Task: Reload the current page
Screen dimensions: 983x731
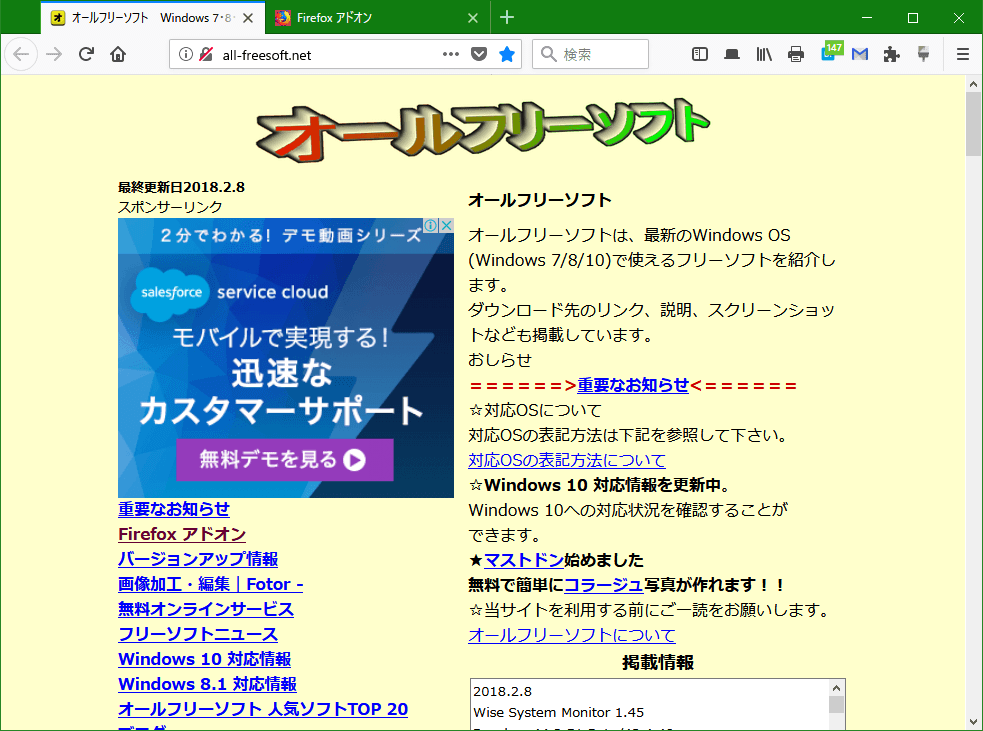Action: pos(87,55)
